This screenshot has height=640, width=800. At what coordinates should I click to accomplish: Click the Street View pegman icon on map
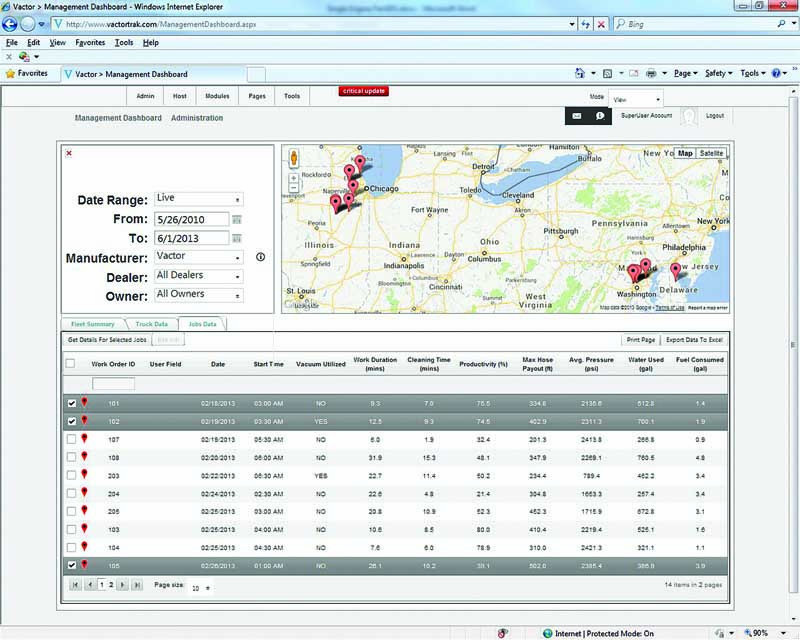click(294, 158)
